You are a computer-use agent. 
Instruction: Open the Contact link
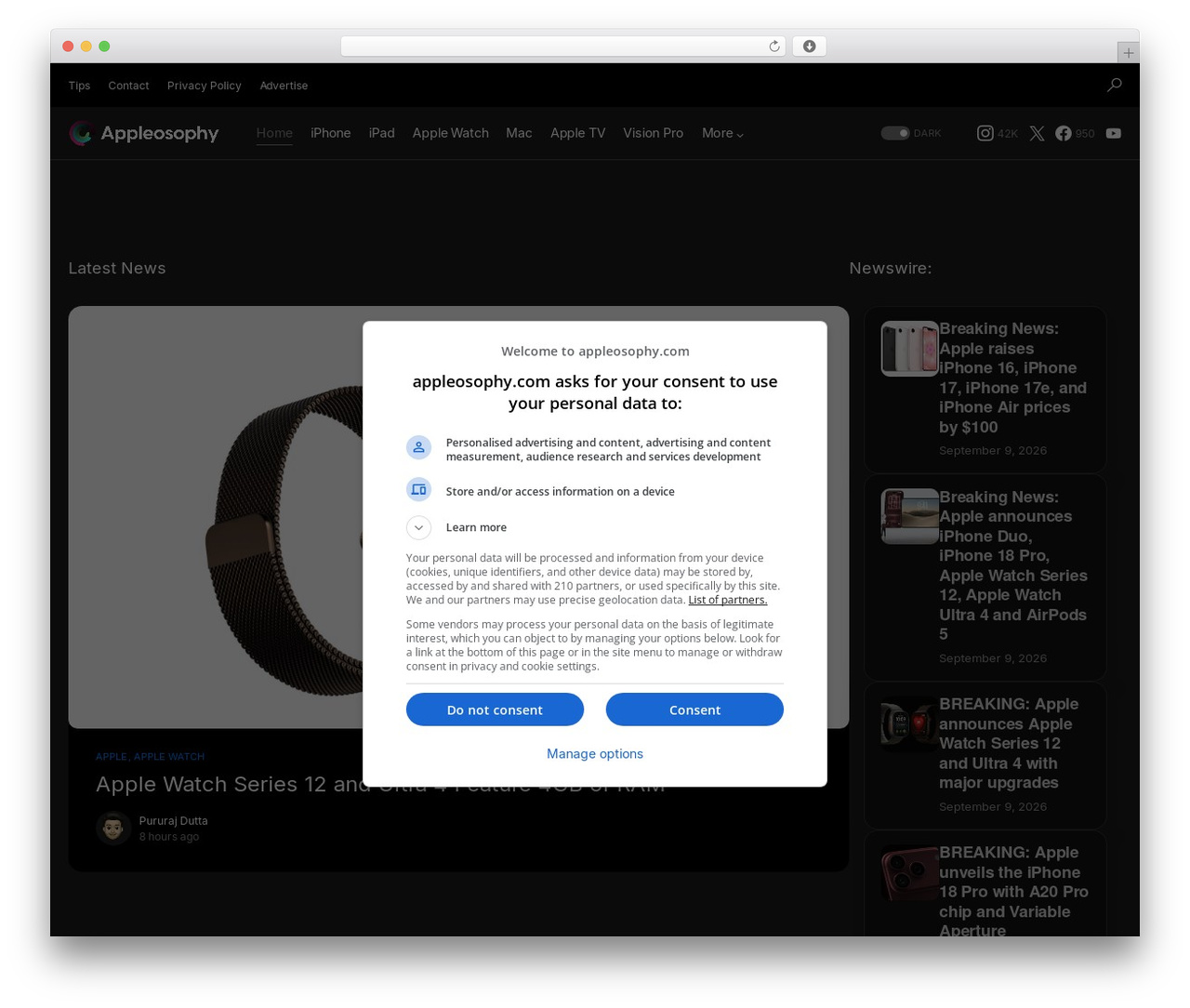coord(128,86)
